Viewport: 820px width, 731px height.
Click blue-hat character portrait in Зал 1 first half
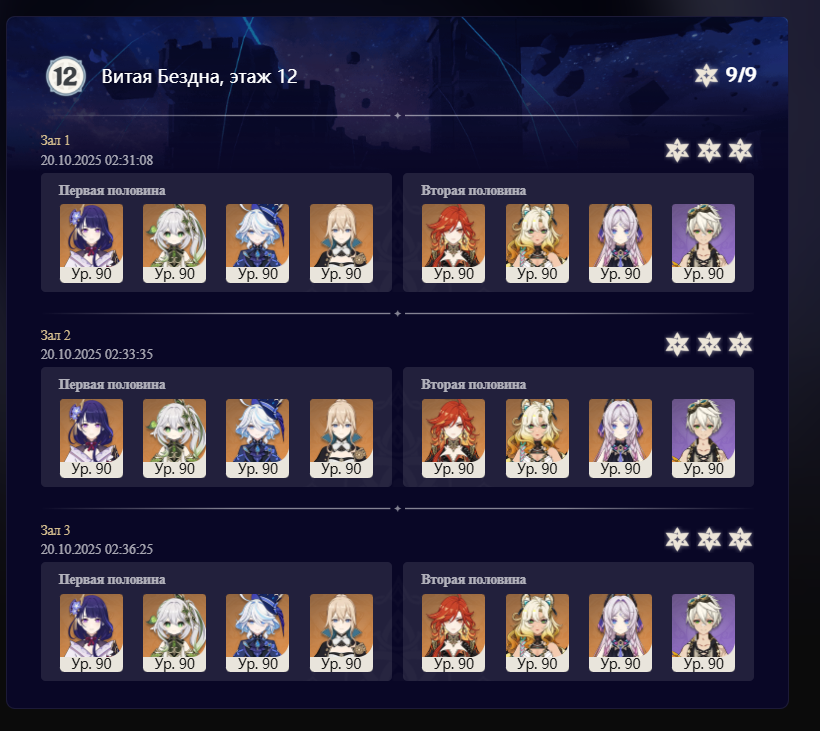pos(257,243)
